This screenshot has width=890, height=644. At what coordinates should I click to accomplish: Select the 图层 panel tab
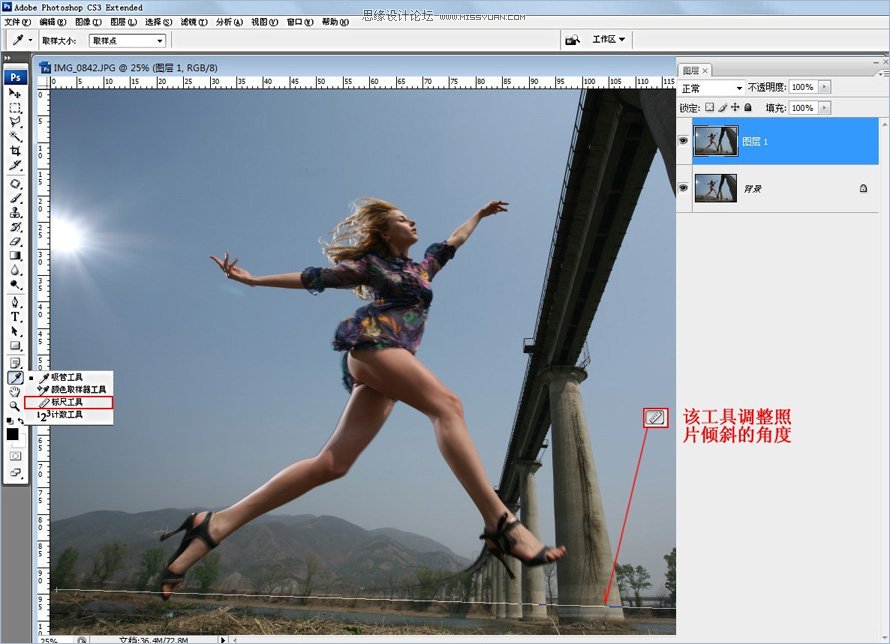tap(695, 70)
